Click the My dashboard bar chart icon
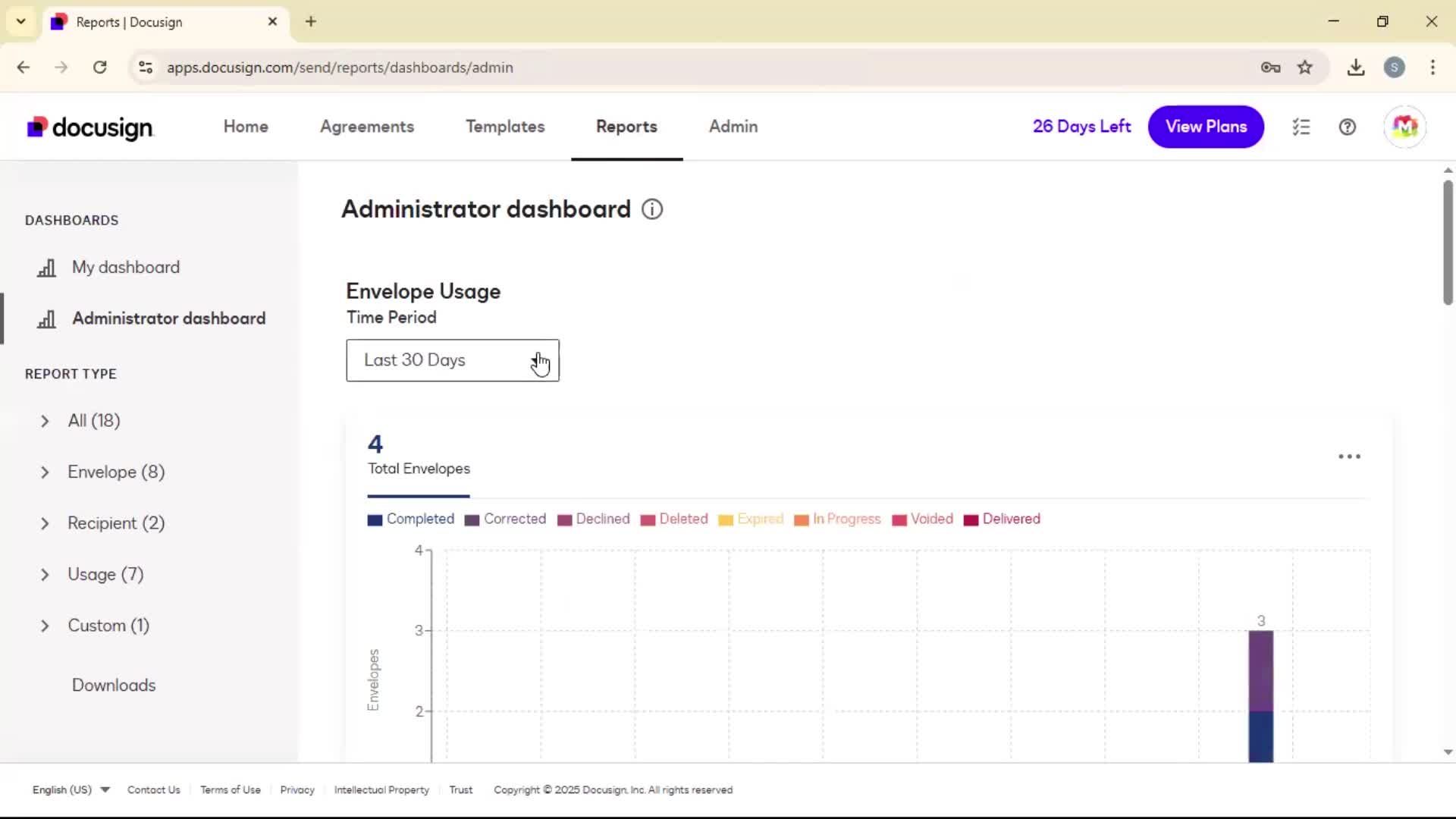The image size is (1456, 819). (47, 268)
